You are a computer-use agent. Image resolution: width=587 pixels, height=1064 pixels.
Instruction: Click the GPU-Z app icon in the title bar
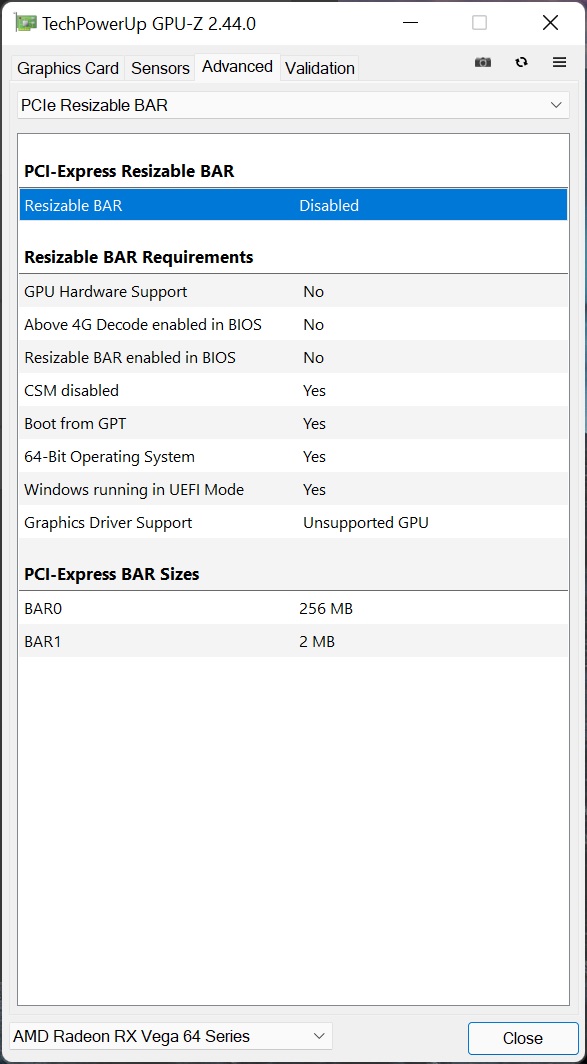26,23
